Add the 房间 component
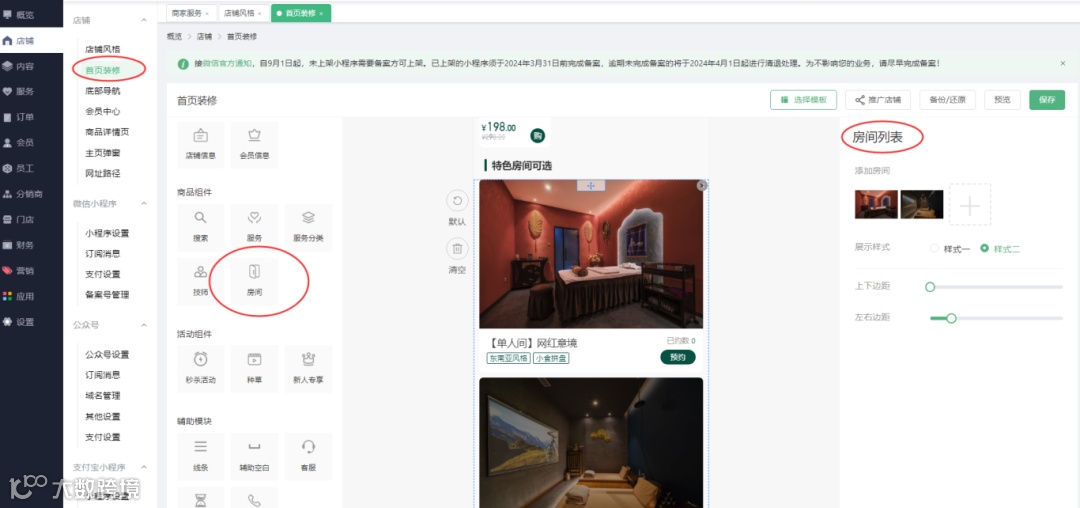This screenshot has width=1080, height=508. pyautogui.click(x=254, y=281)
